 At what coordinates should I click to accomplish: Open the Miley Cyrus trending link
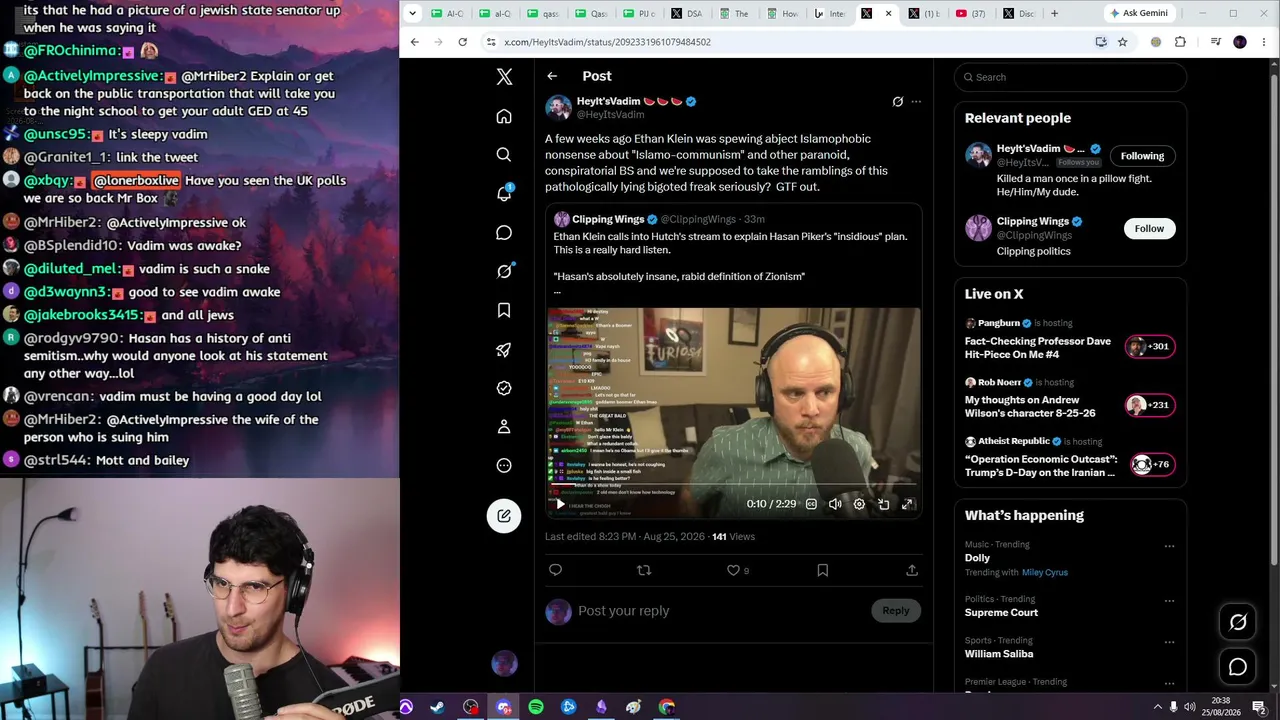click(x=1045, y=573)
